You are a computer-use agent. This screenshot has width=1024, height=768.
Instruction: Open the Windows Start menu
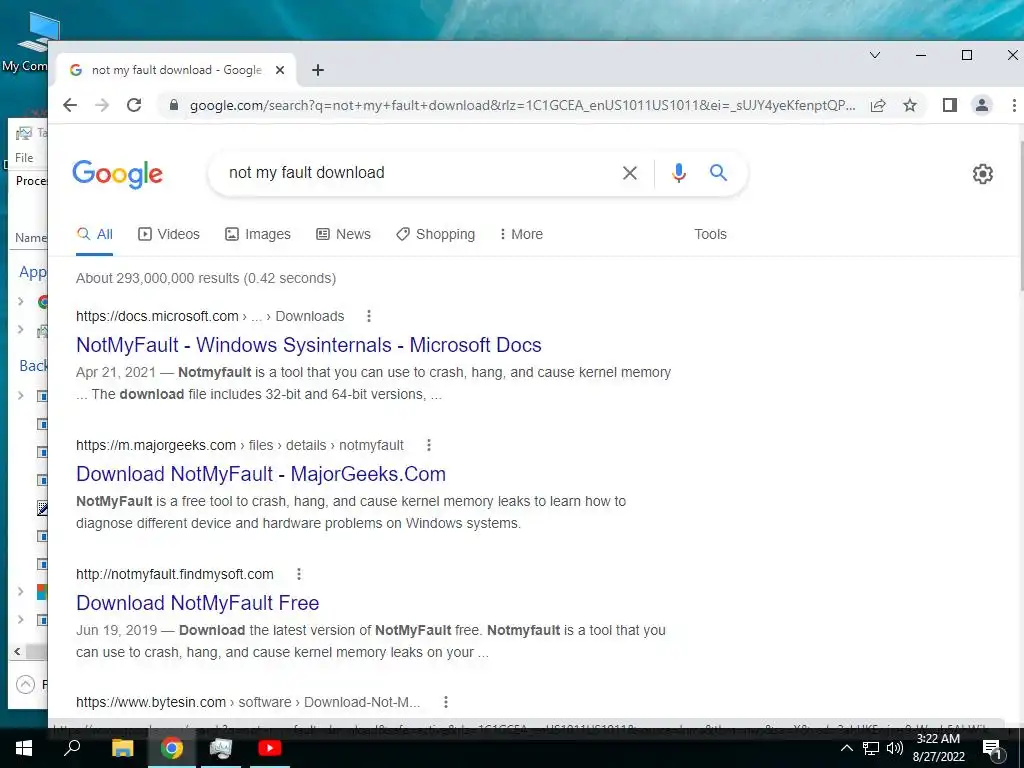[24, 748]
